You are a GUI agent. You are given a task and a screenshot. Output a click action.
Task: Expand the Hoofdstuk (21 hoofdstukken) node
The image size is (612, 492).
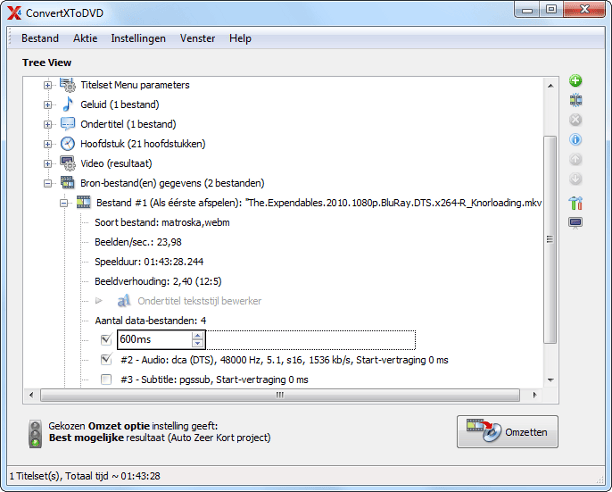click(48, 144)
